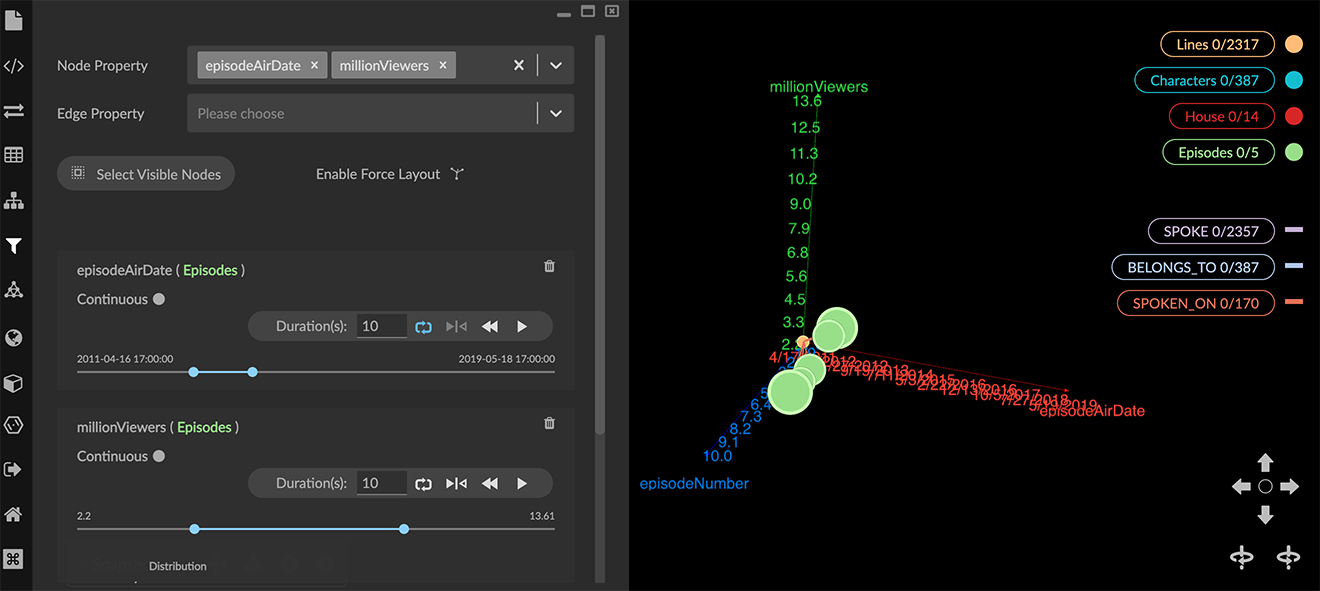Toggle the SPOKE relationship legend

(x=1211, y=231)
